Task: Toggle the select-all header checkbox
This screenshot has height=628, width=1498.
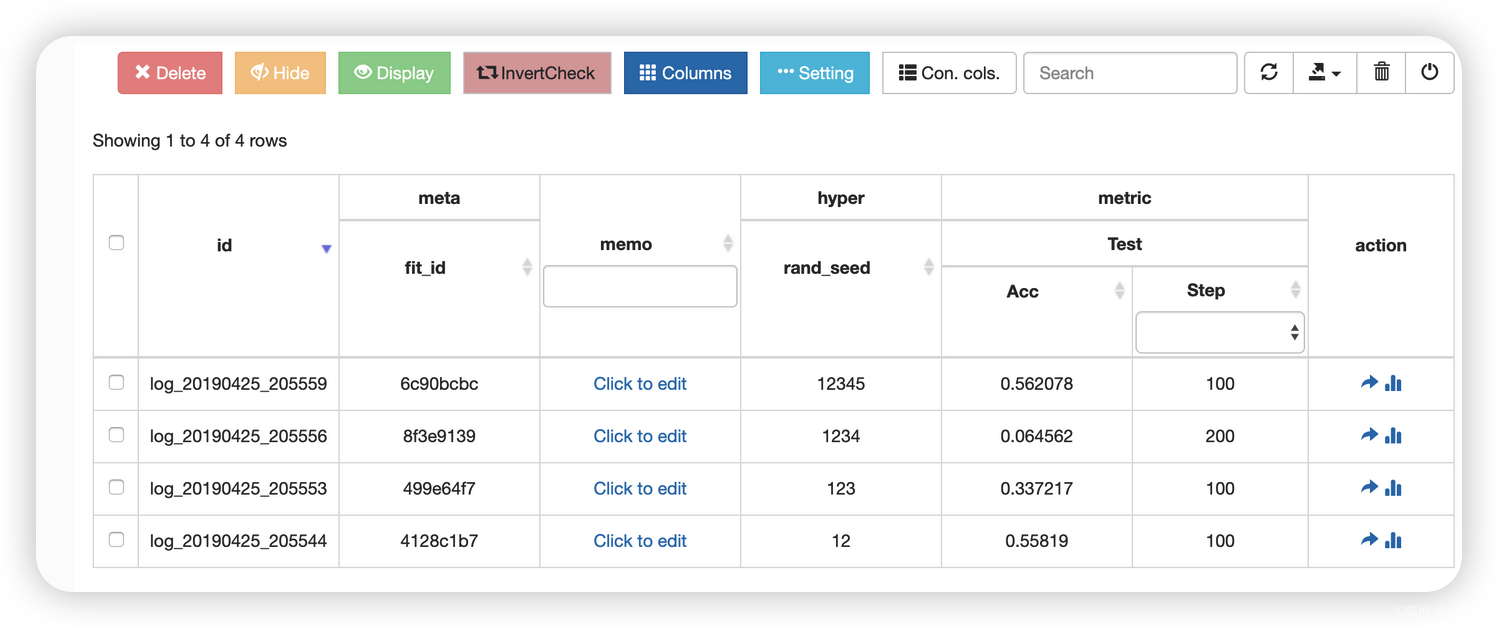Action: [116, 243]
